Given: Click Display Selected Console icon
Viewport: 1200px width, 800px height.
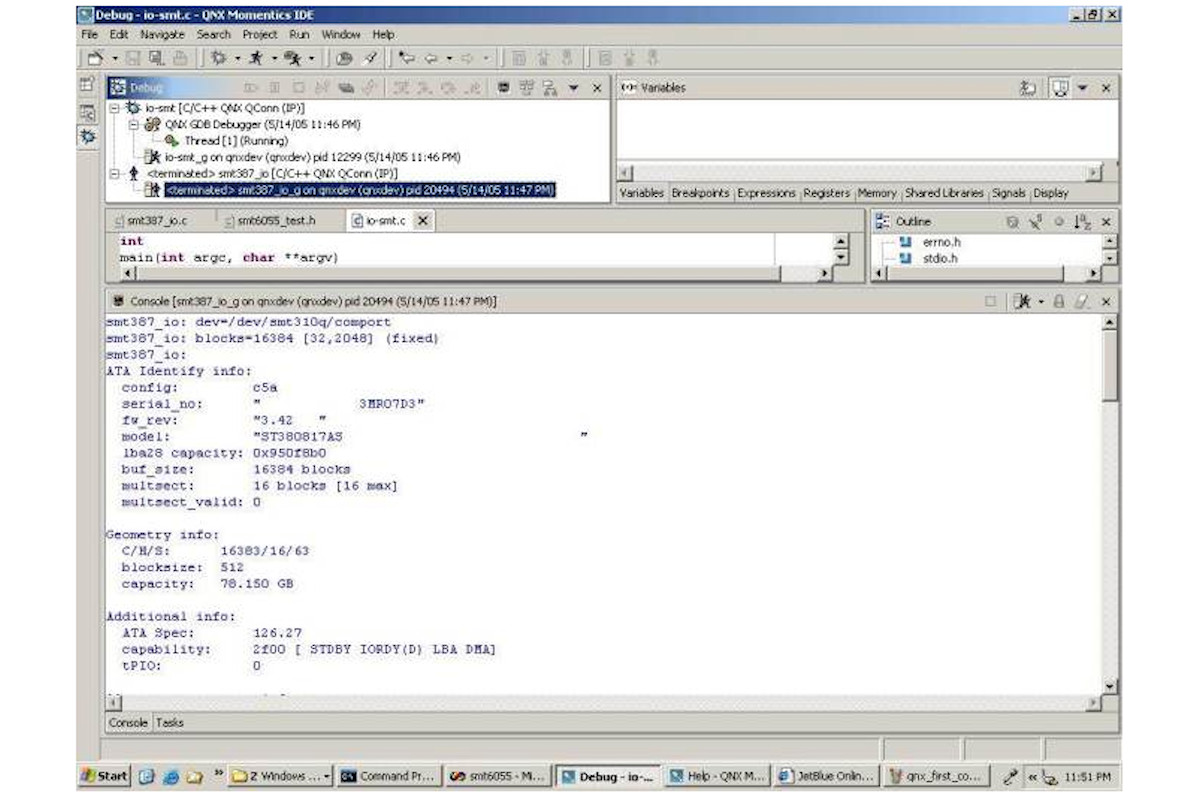Looking at the screenshot, I should (x=1021, y=301).
